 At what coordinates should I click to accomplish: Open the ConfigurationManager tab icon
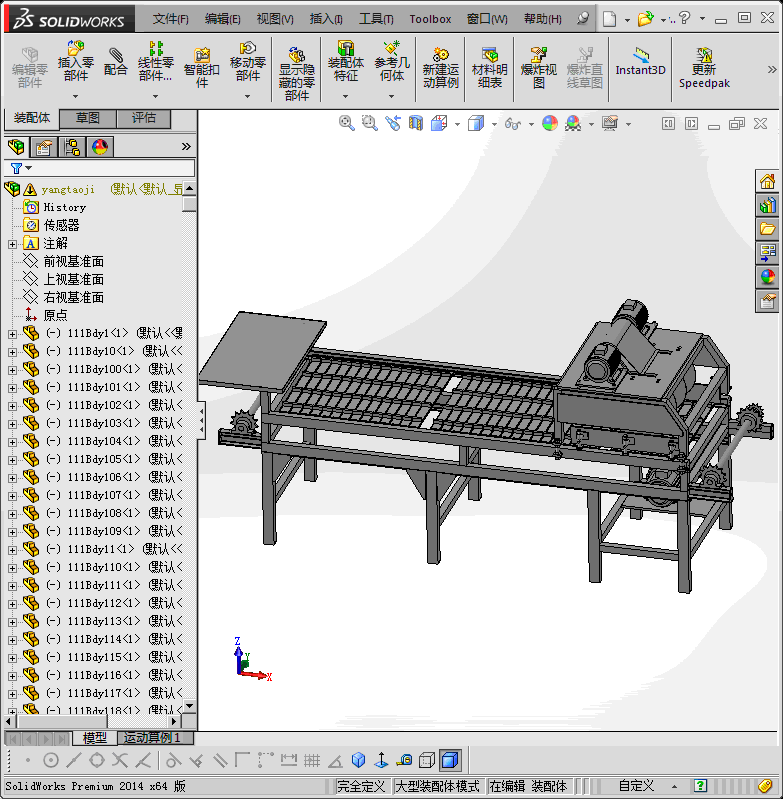tap(72, 147)
